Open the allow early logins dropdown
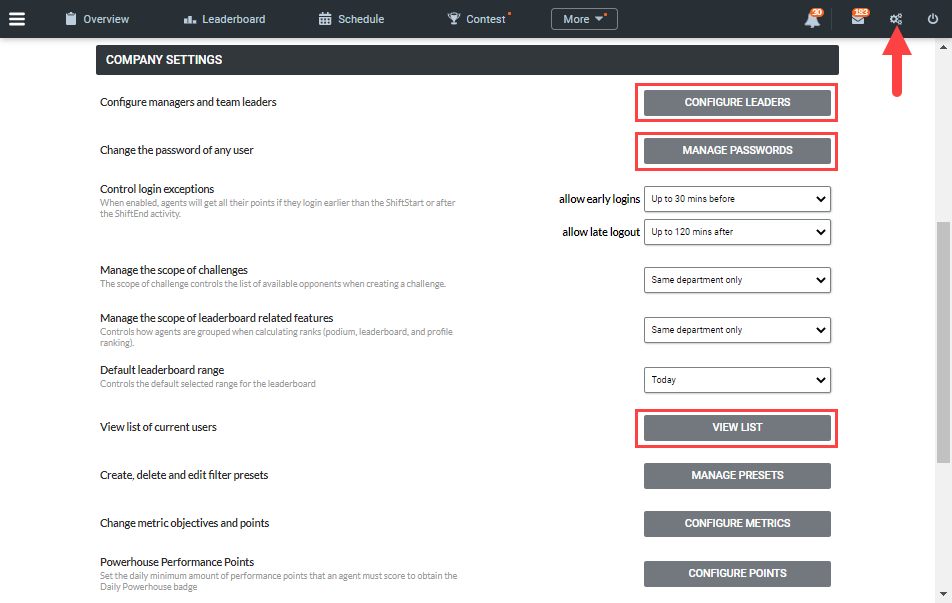This screenshot has width=952, height=603. click(737, 199)
